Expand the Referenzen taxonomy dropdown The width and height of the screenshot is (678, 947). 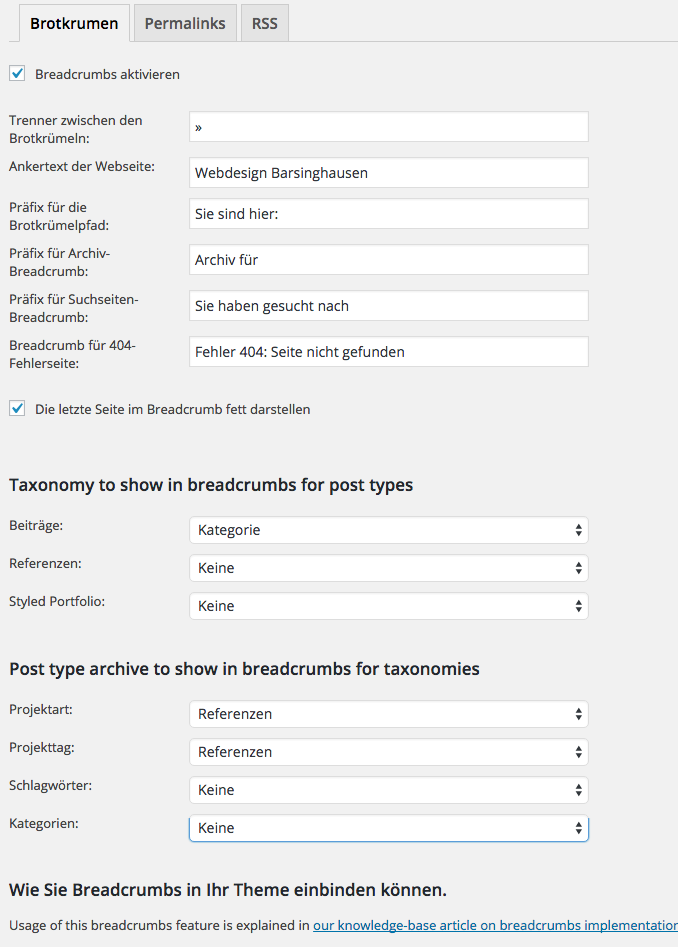pyautogui.click(x=388, y=568)
